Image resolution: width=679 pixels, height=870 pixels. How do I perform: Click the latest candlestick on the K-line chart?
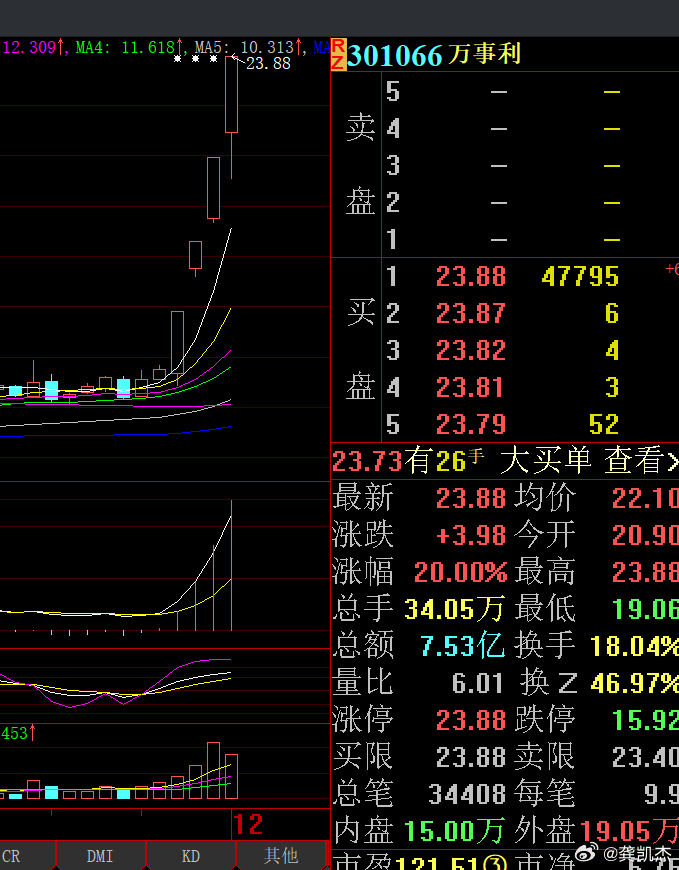tap(232, 97)
